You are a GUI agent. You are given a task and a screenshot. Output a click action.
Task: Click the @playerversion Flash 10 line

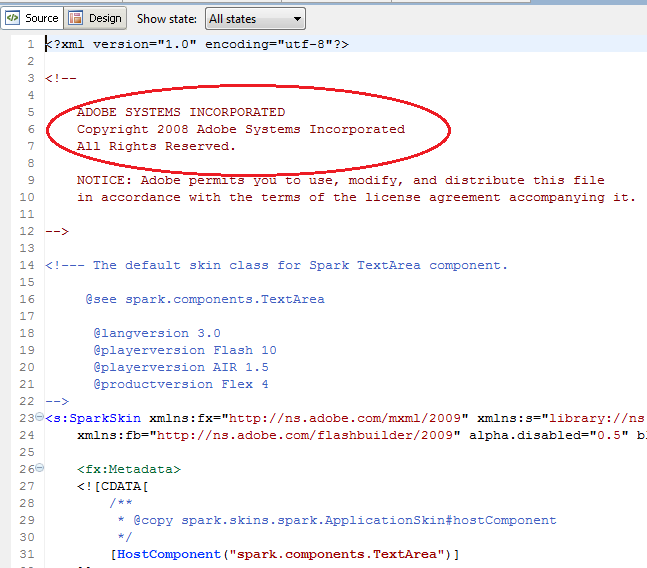(185, 350)
